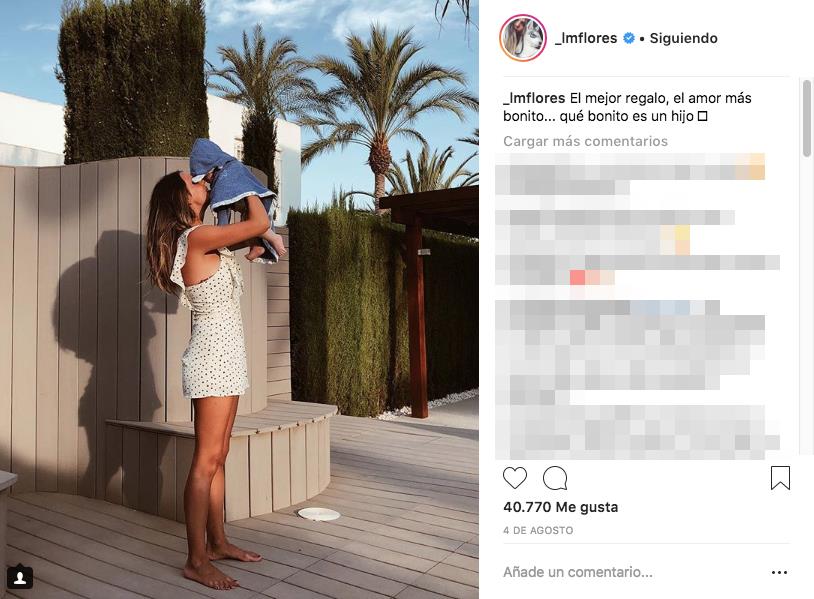
Task: Open the three-dot more options menu
Action: coord(779,573)
